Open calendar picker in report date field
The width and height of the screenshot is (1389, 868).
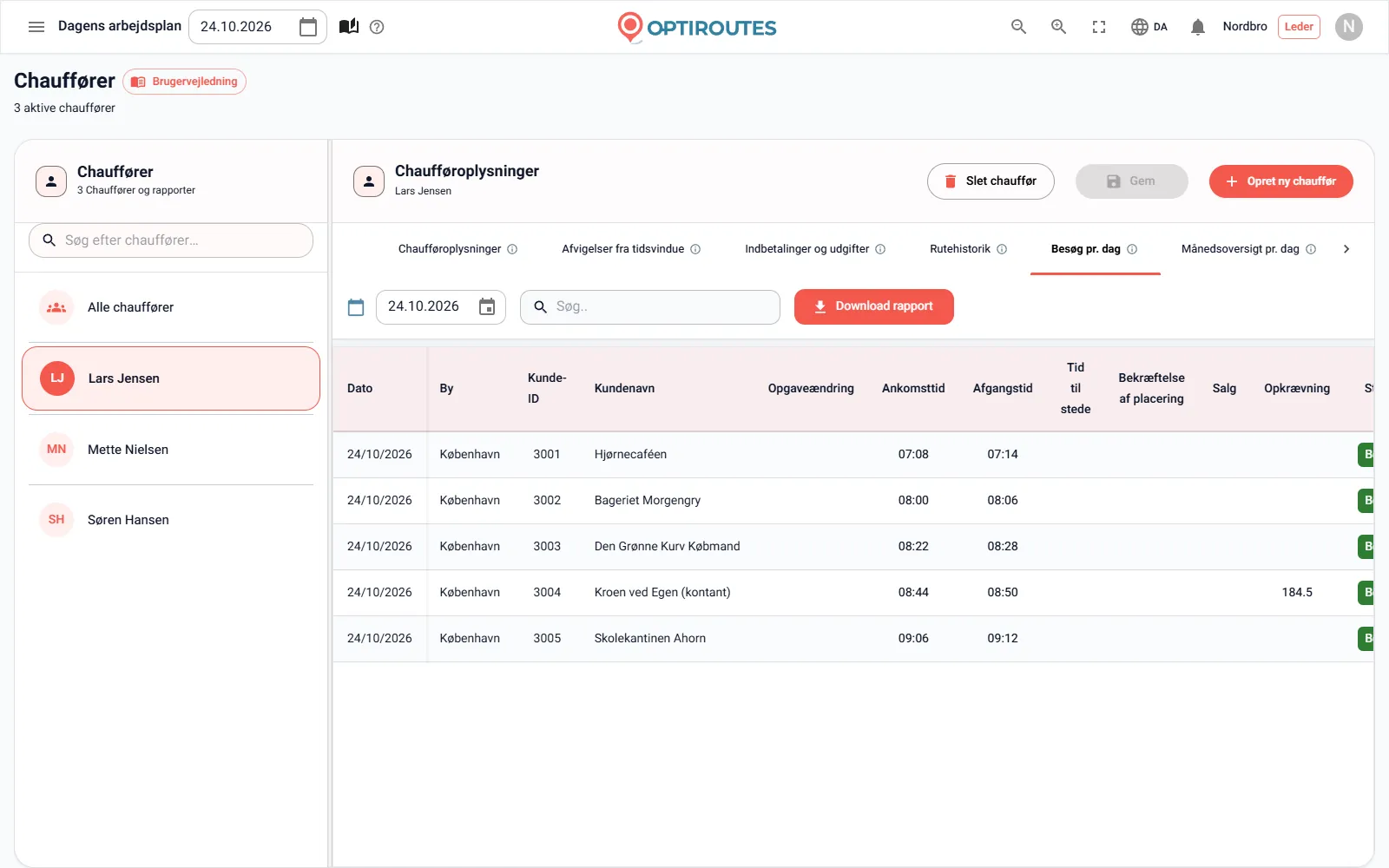click(487, 306)
